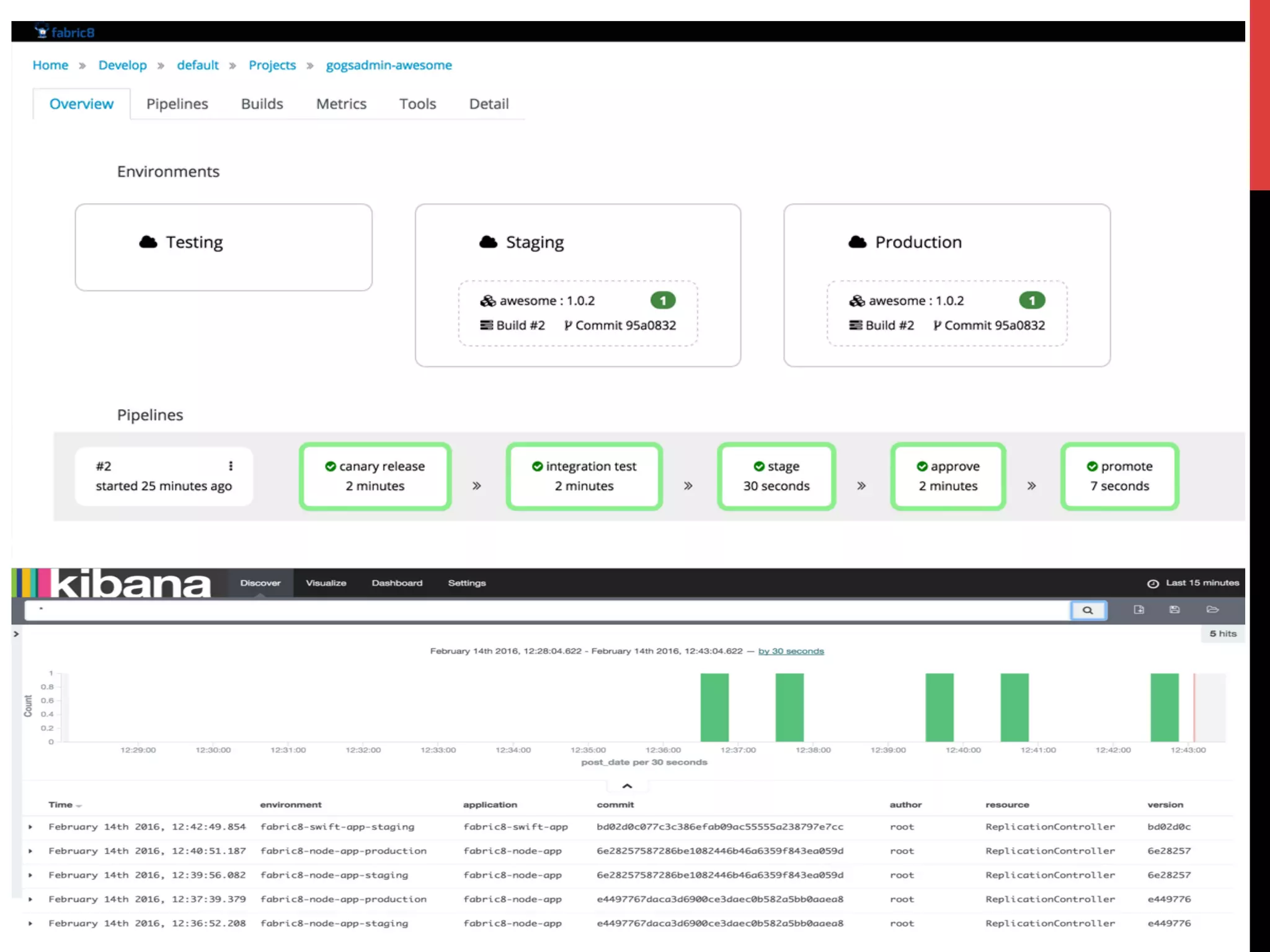The width and height of the screenshot is (1270, 952).
Task: Click the green histogram bar near 12:40:00
Action: click(x=939, y=708)
